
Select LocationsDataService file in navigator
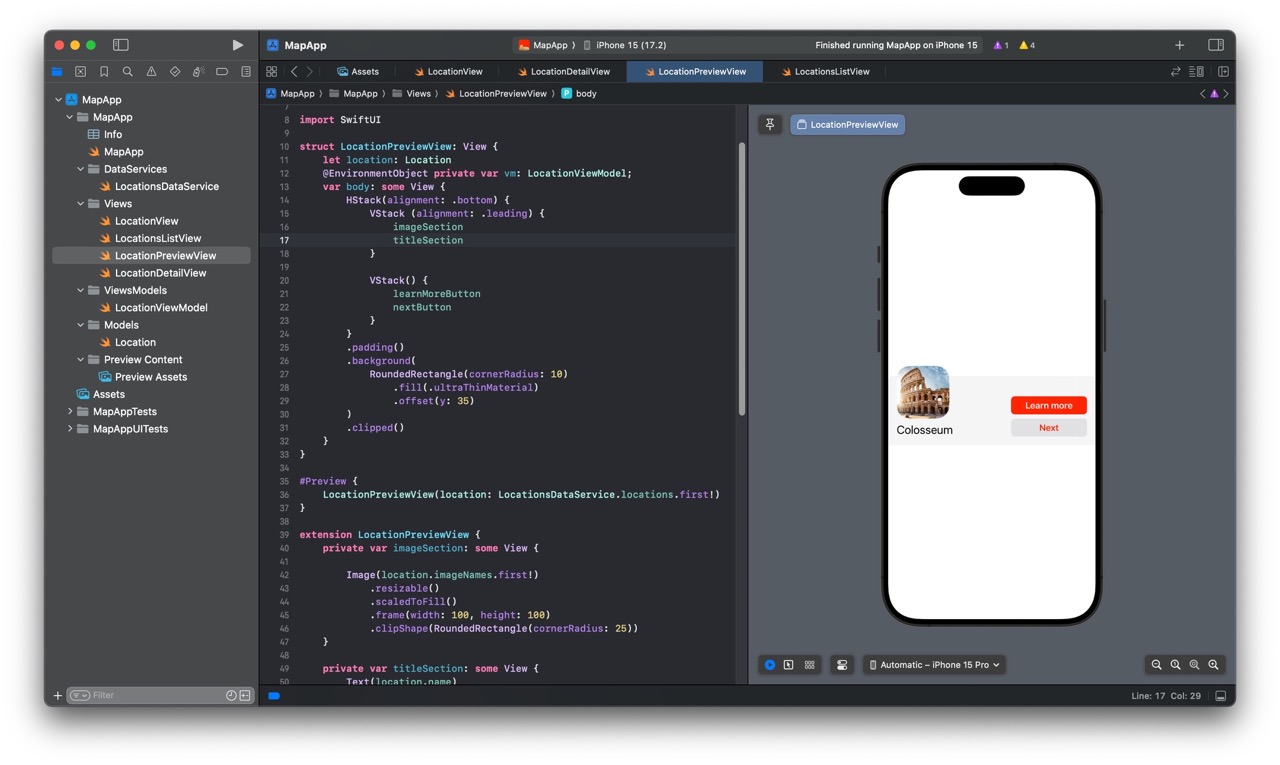point(166,187)
